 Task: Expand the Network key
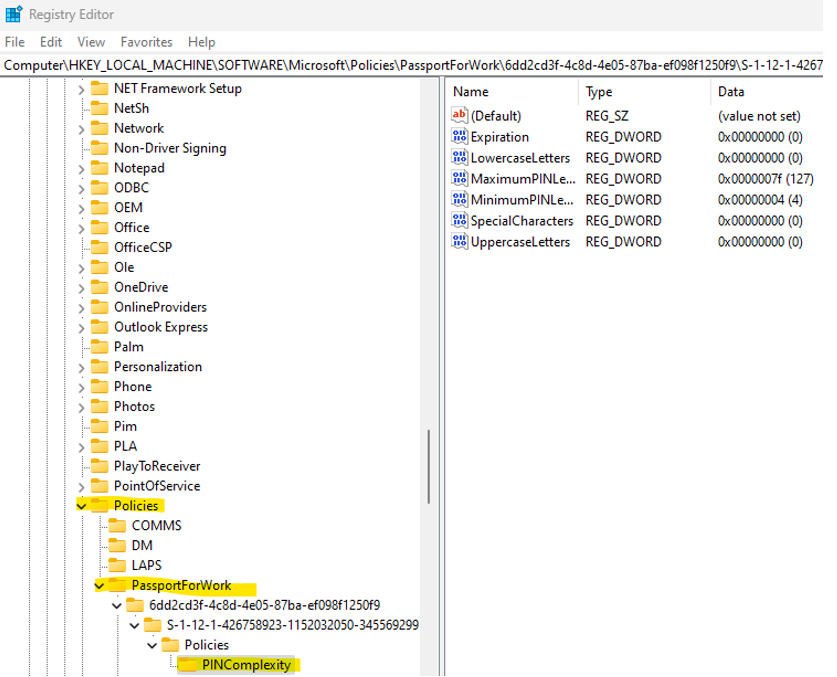coord(81,129)
